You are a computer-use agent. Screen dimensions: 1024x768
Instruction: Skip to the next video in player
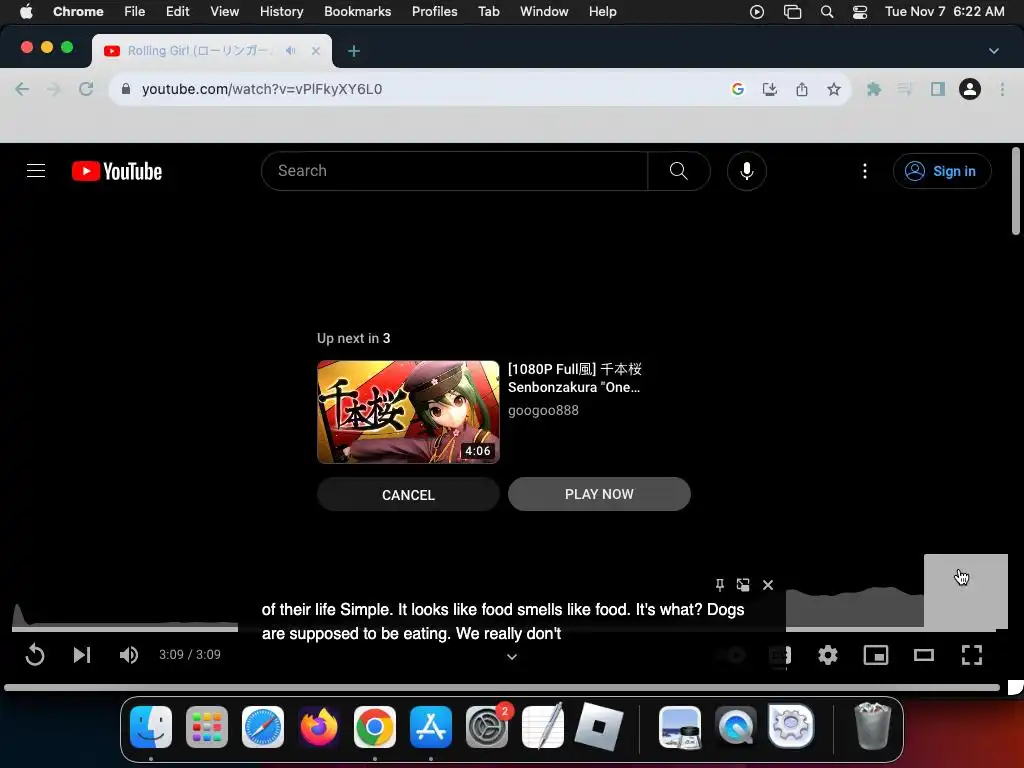tap(82, 655)
